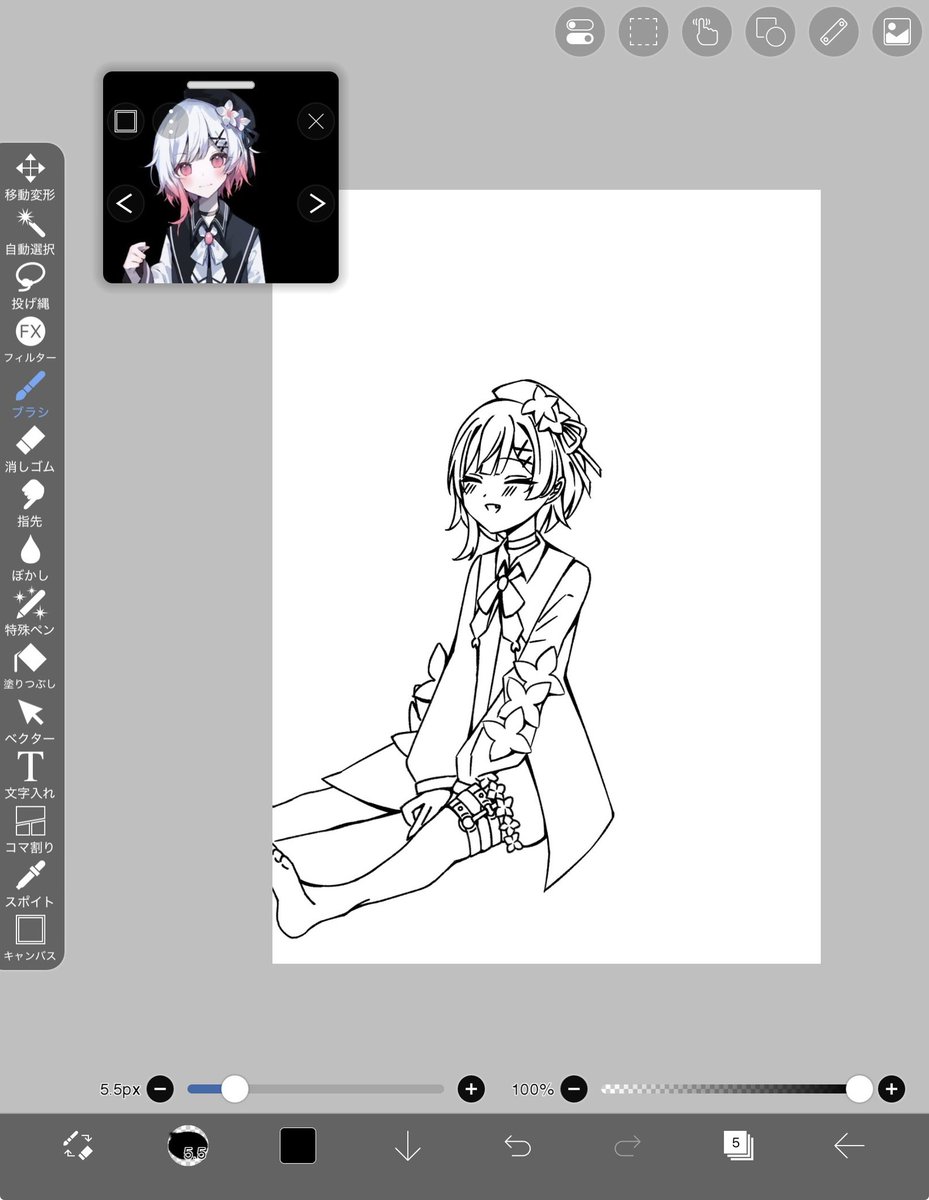Select the 文字入れ text tool
The height and width of the screenshot is (1200, 929).
pos(30,775)
